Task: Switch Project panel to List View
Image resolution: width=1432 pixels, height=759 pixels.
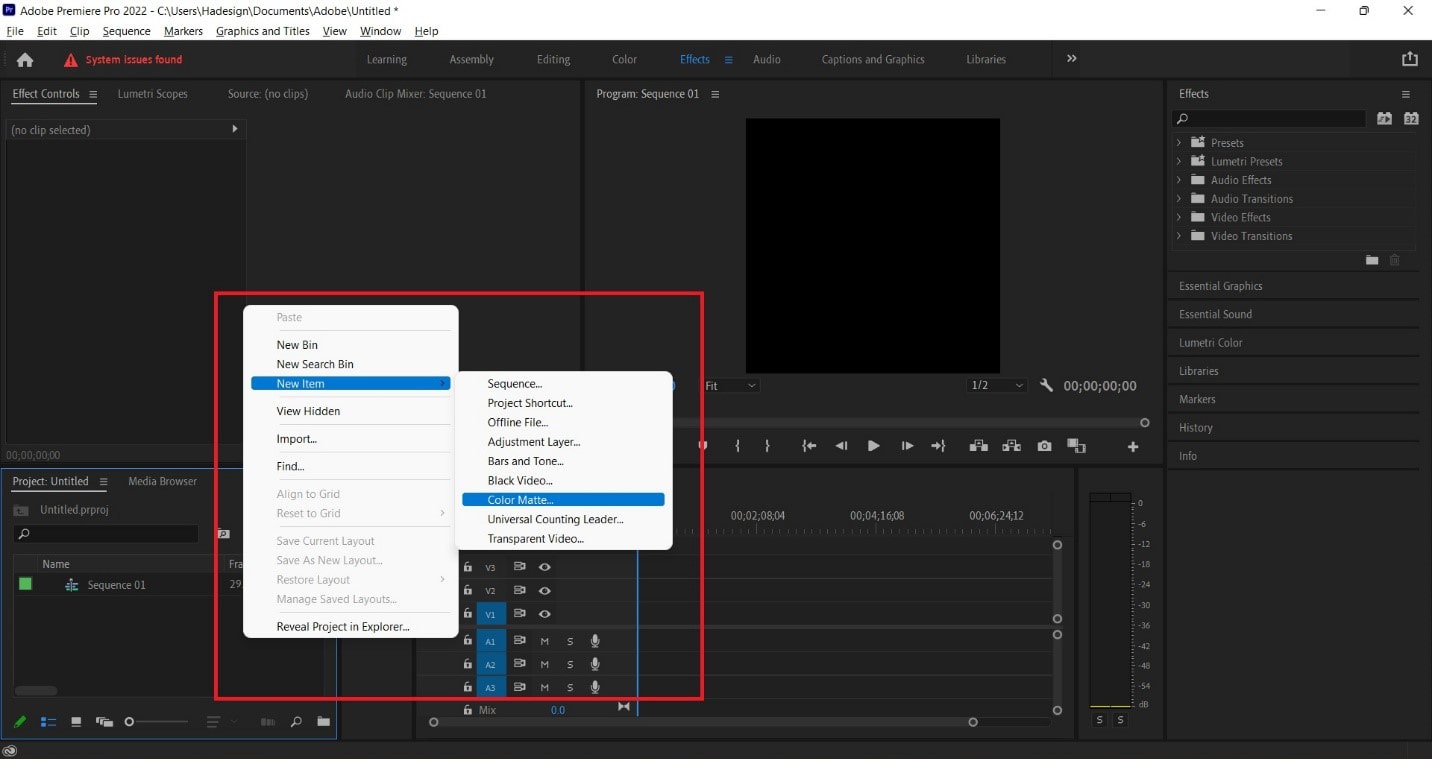Action: click(x=48, y=721)
